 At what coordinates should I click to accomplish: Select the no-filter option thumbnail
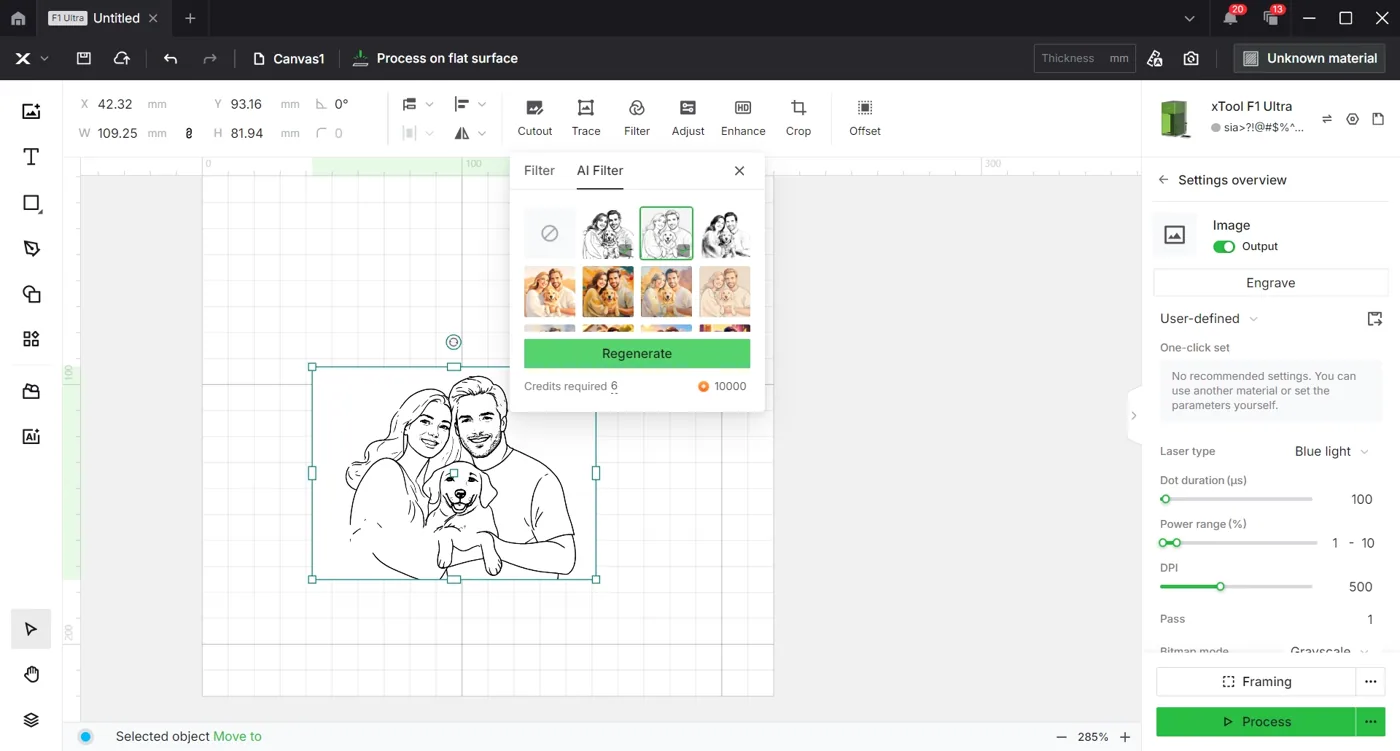(x=549, y=233)
